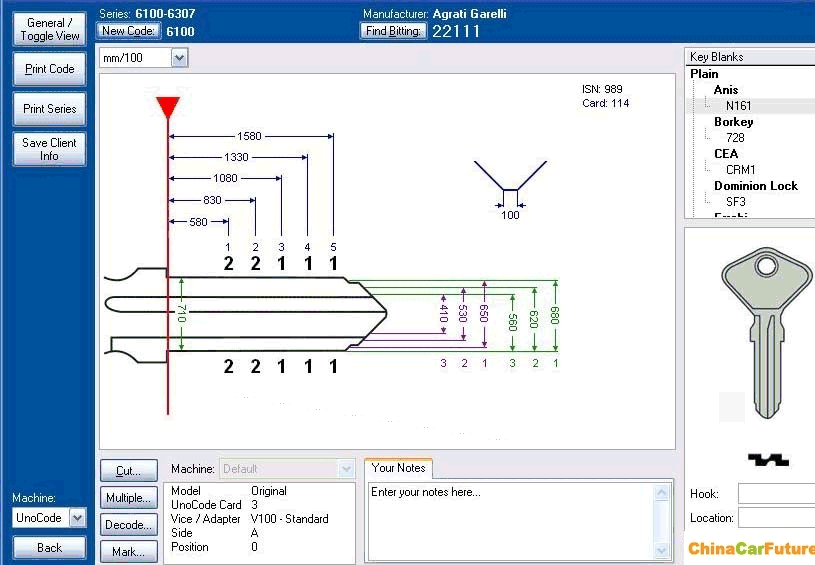Click the Decode... button
The width and height of the screenshot is (815, 565).
tap(128, 525)
